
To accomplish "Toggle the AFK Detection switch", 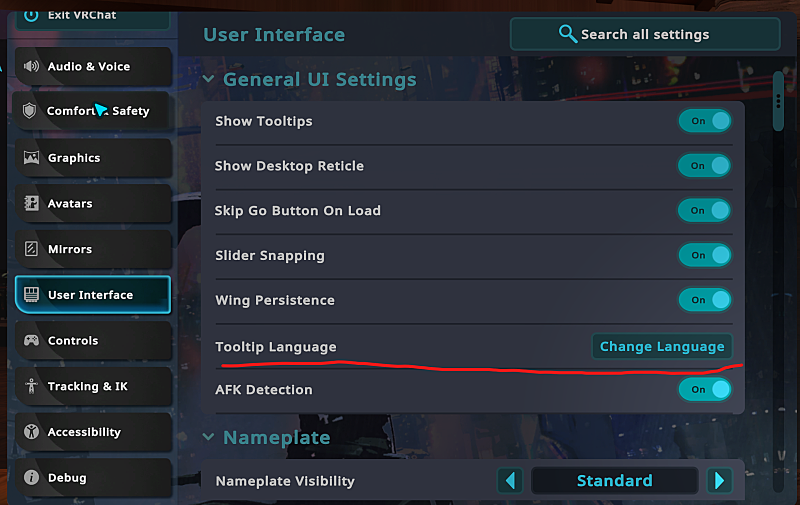I will pos(704,389).
